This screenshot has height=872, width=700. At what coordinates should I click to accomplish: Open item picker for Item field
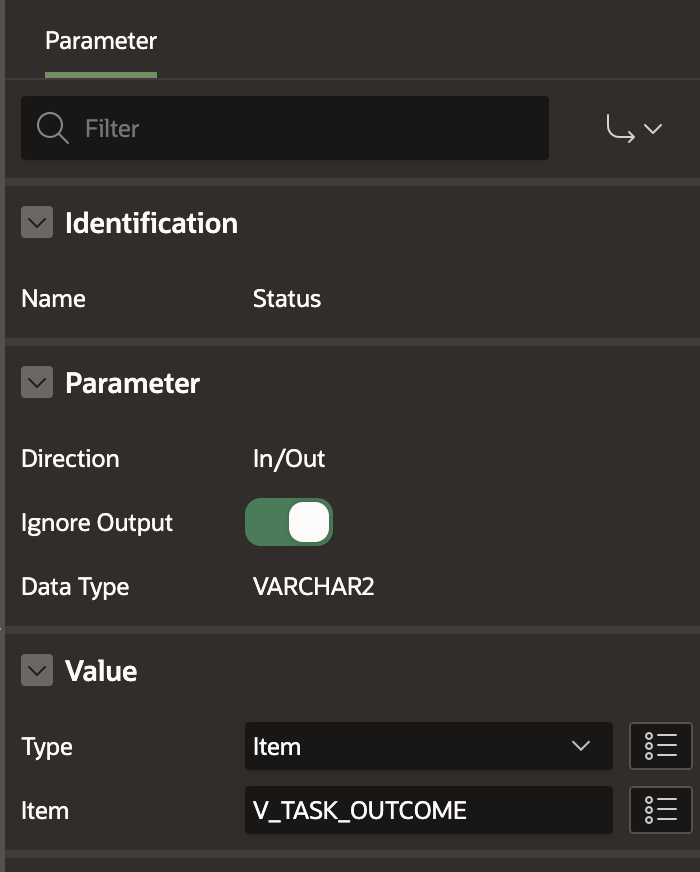(x=660, y=810)
